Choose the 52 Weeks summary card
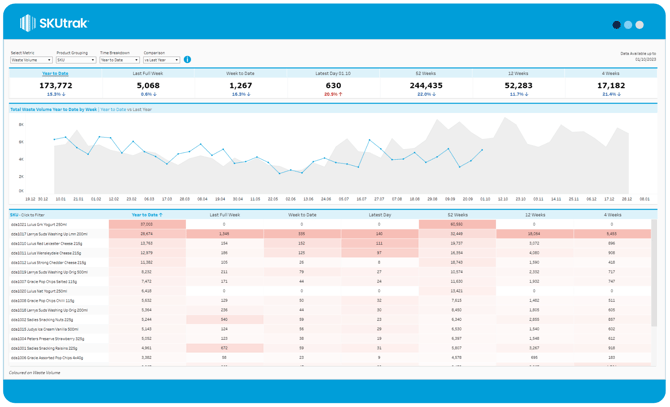Viewport: 670px width, 407px height. (426, 73)
